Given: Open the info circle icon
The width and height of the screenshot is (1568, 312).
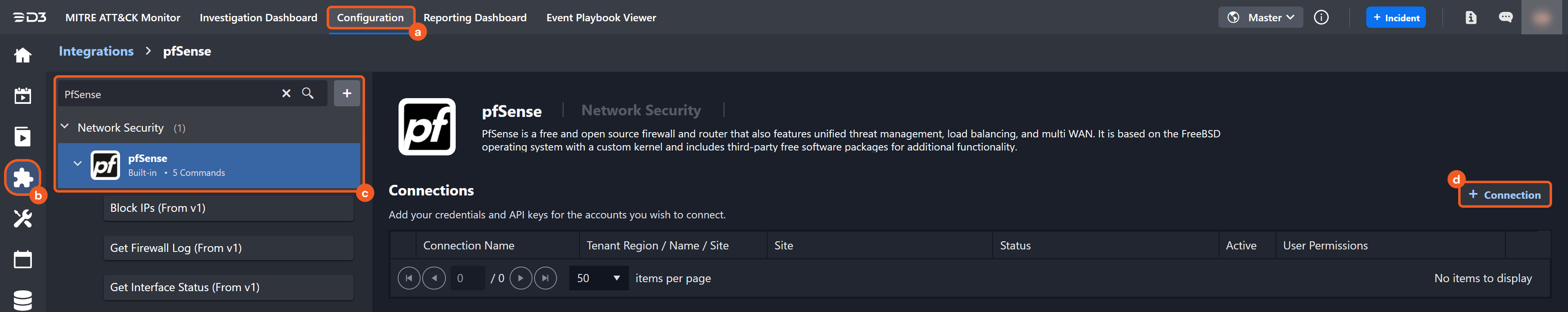Looking at the screenshot, I should coord(1321,18).
